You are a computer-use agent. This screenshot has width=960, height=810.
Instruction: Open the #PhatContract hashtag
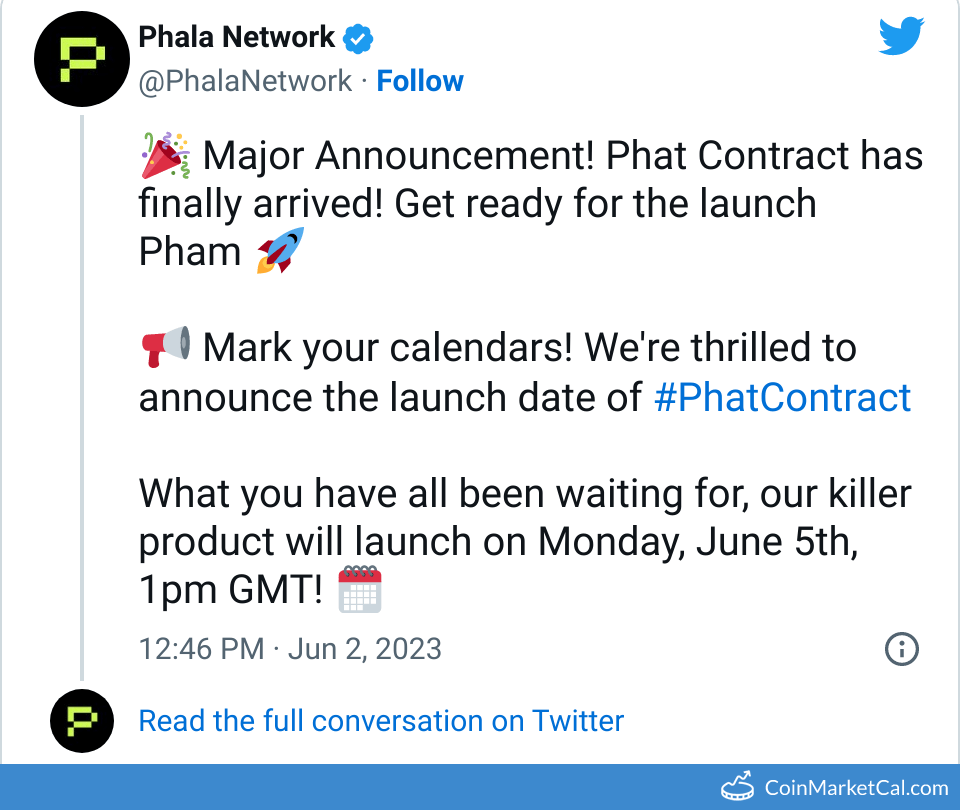tap(782, 397)
